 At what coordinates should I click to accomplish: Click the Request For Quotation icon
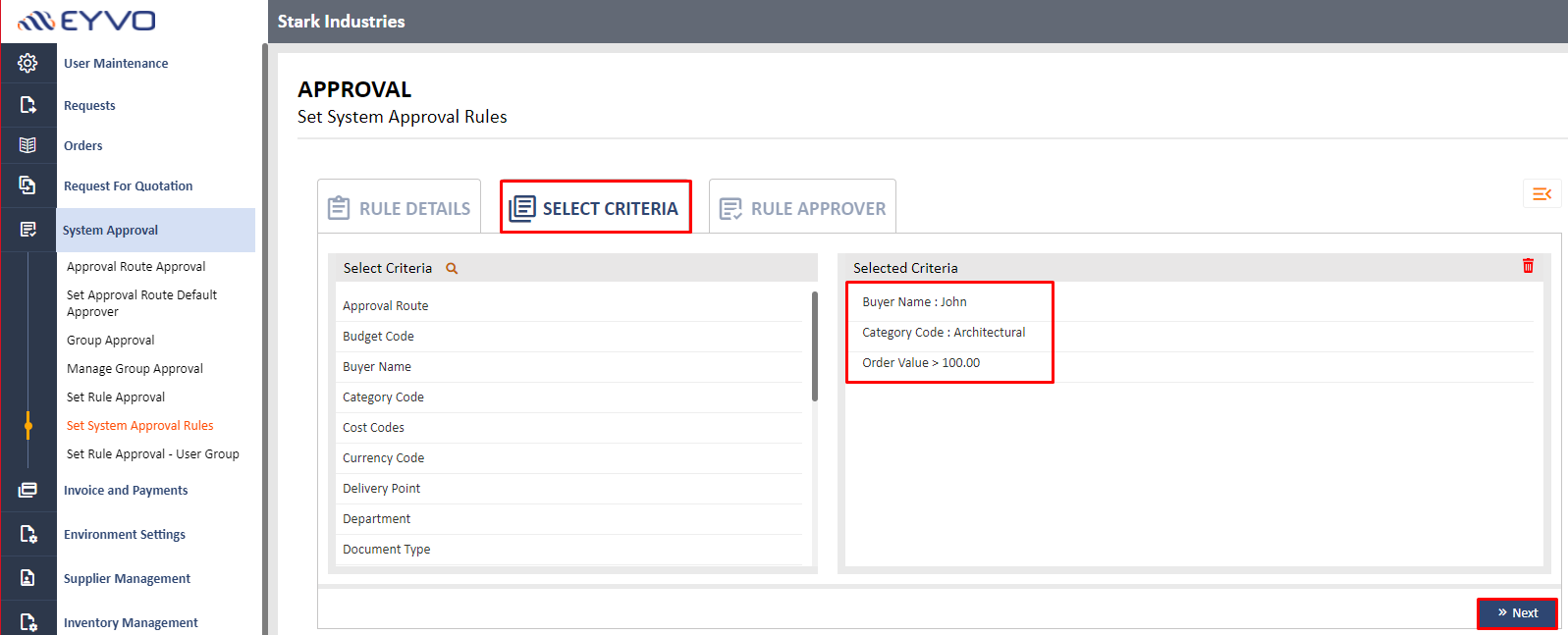pos(27,185)
